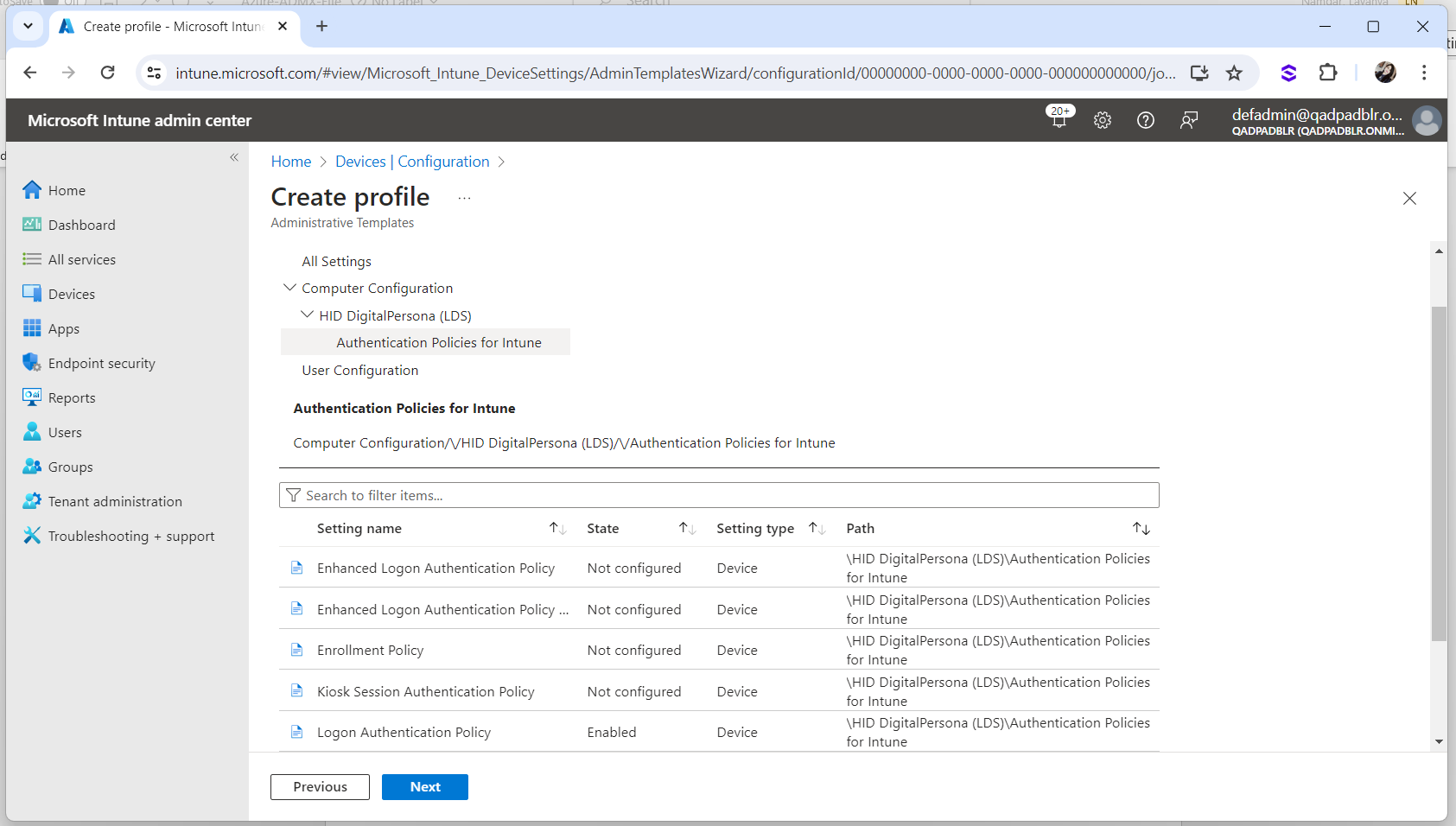Open Enhanced Logon Authentication Policy setting
Viewport: 1456px width, 826px height.
436,568
